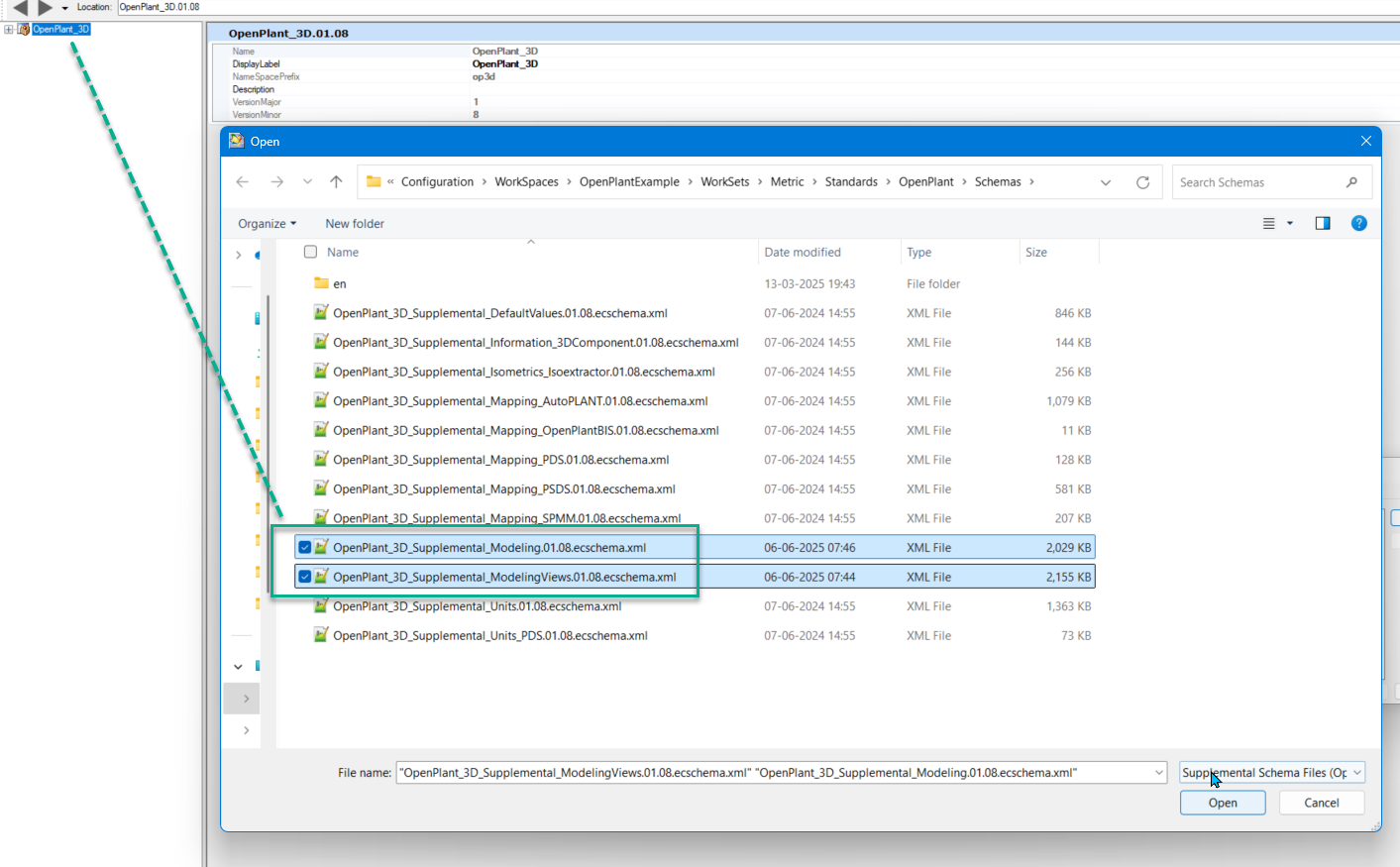
Task: Select the Mapping_OpenPlantBIS schema file icon
Action: coord(321,430)
